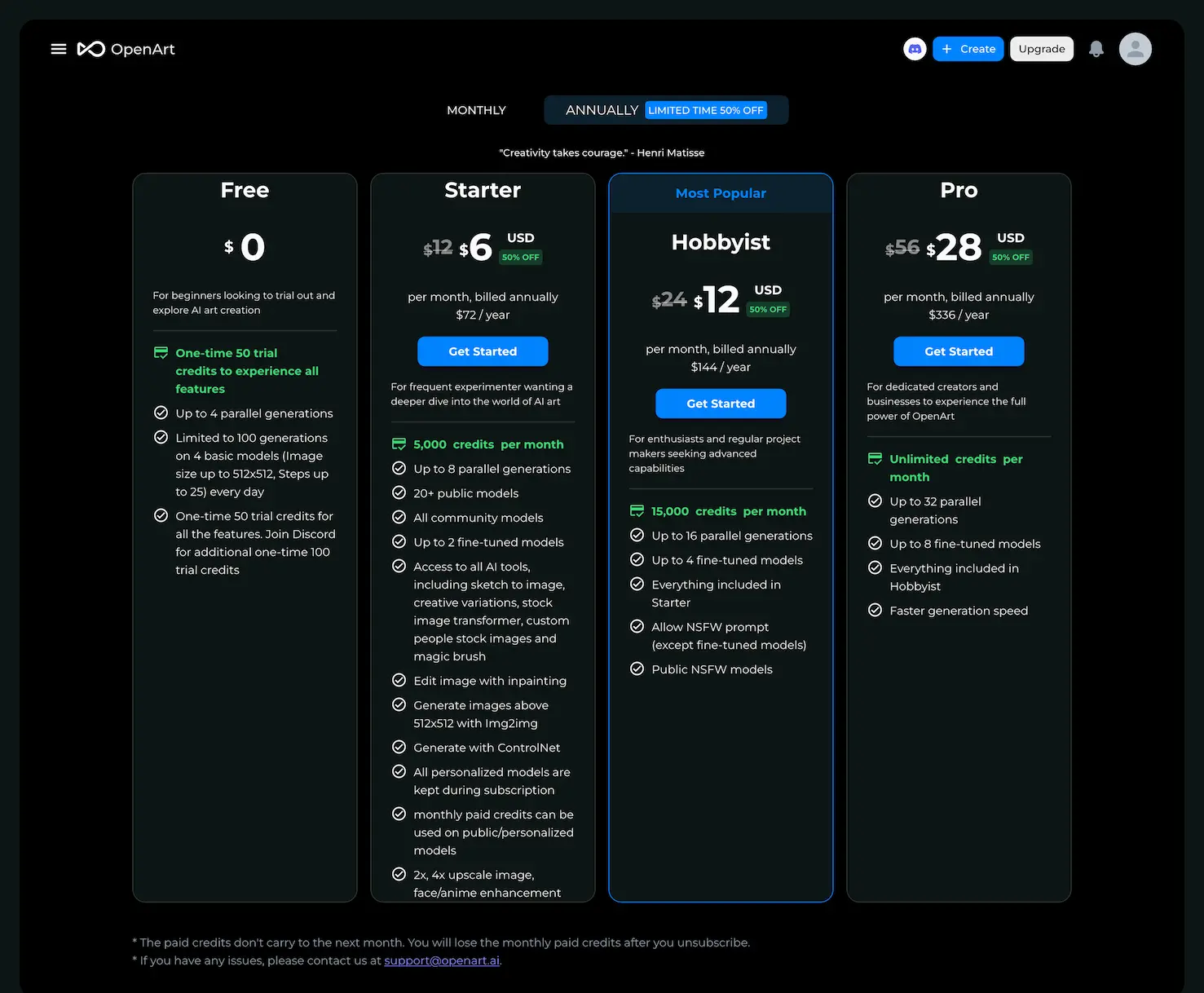Click Get Started for the Hobbyist plan
The height and width of the screenshot is (993, 1204).
[721, 403]
